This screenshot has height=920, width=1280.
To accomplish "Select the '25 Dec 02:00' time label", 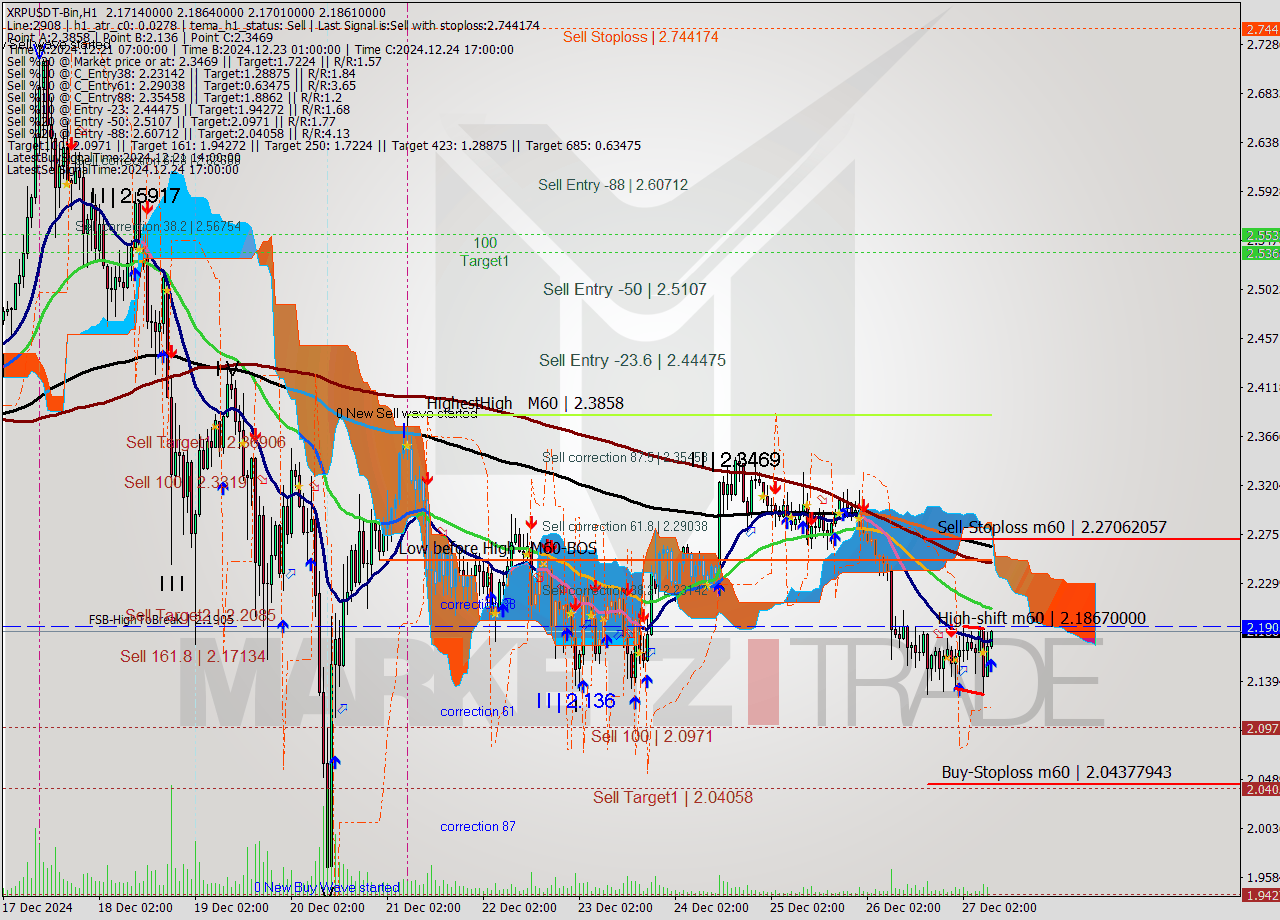I will (x=807, y=908).
